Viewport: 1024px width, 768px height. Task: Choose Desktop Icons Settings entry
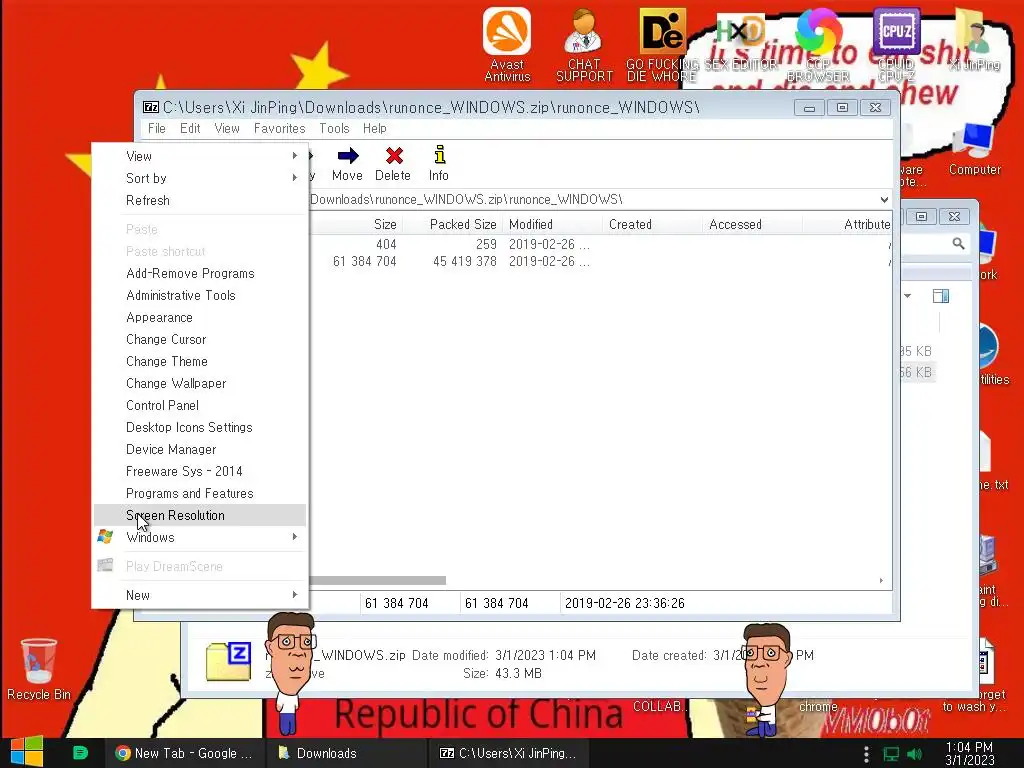tap(199, 427)
